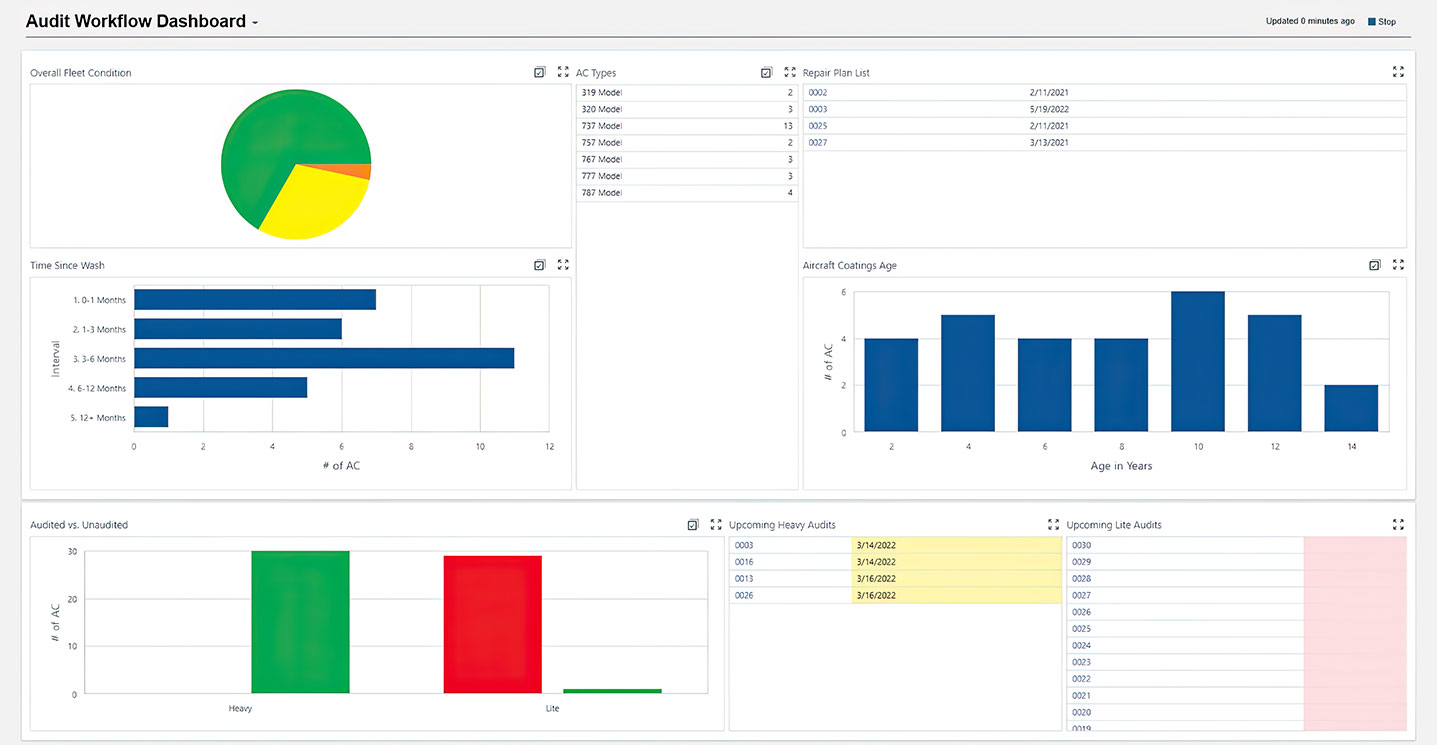Maximize the Upcoming Lite Audits panel
This screenshot has width=1437, height=745.
1398,524
